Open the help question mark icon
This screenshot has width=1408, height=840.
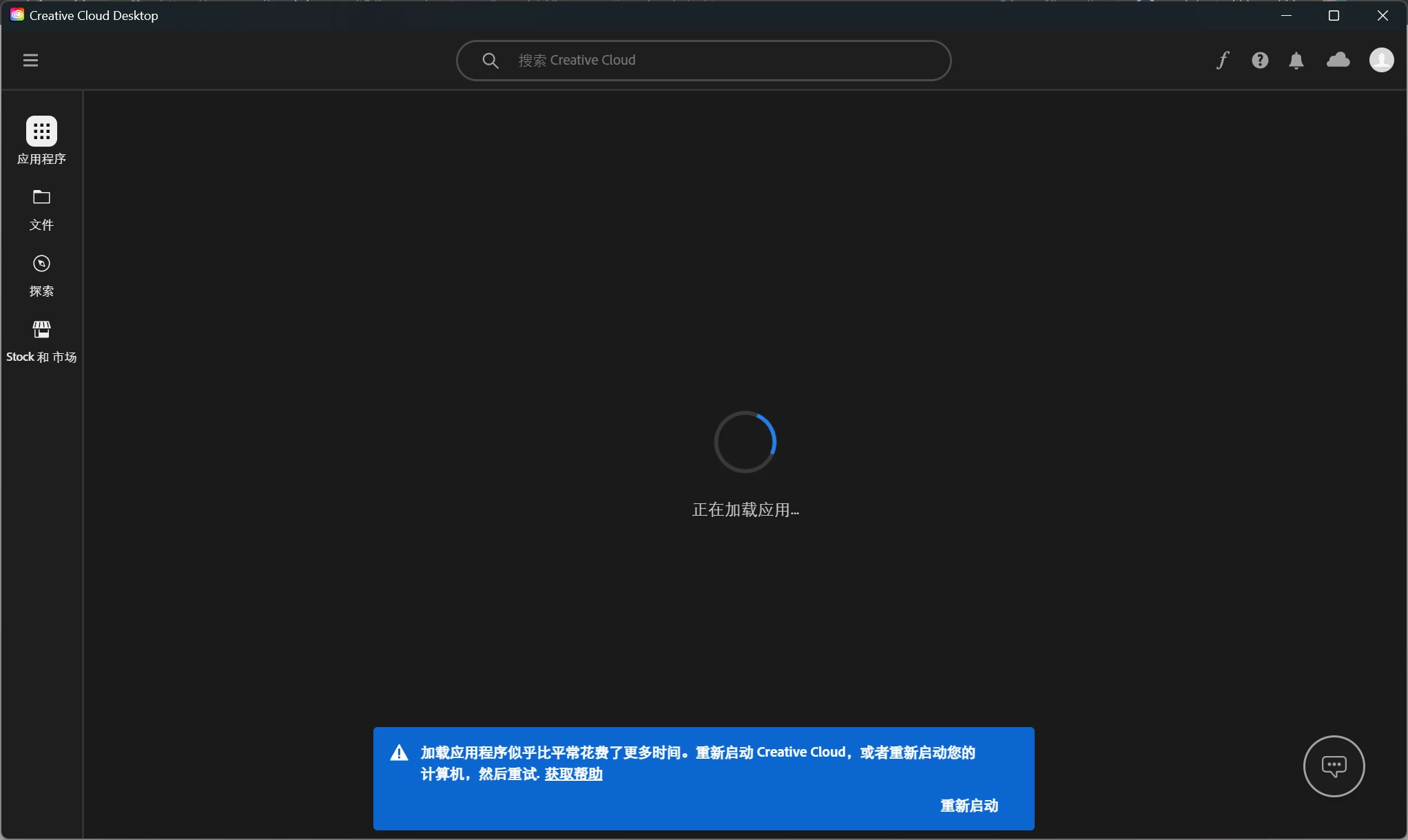1260,61
